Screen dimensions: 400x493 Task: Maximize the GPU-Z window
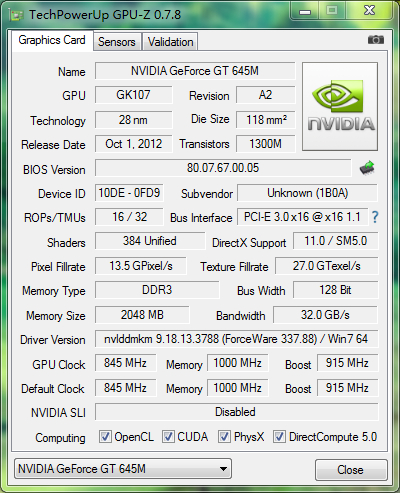click(332, 11)
